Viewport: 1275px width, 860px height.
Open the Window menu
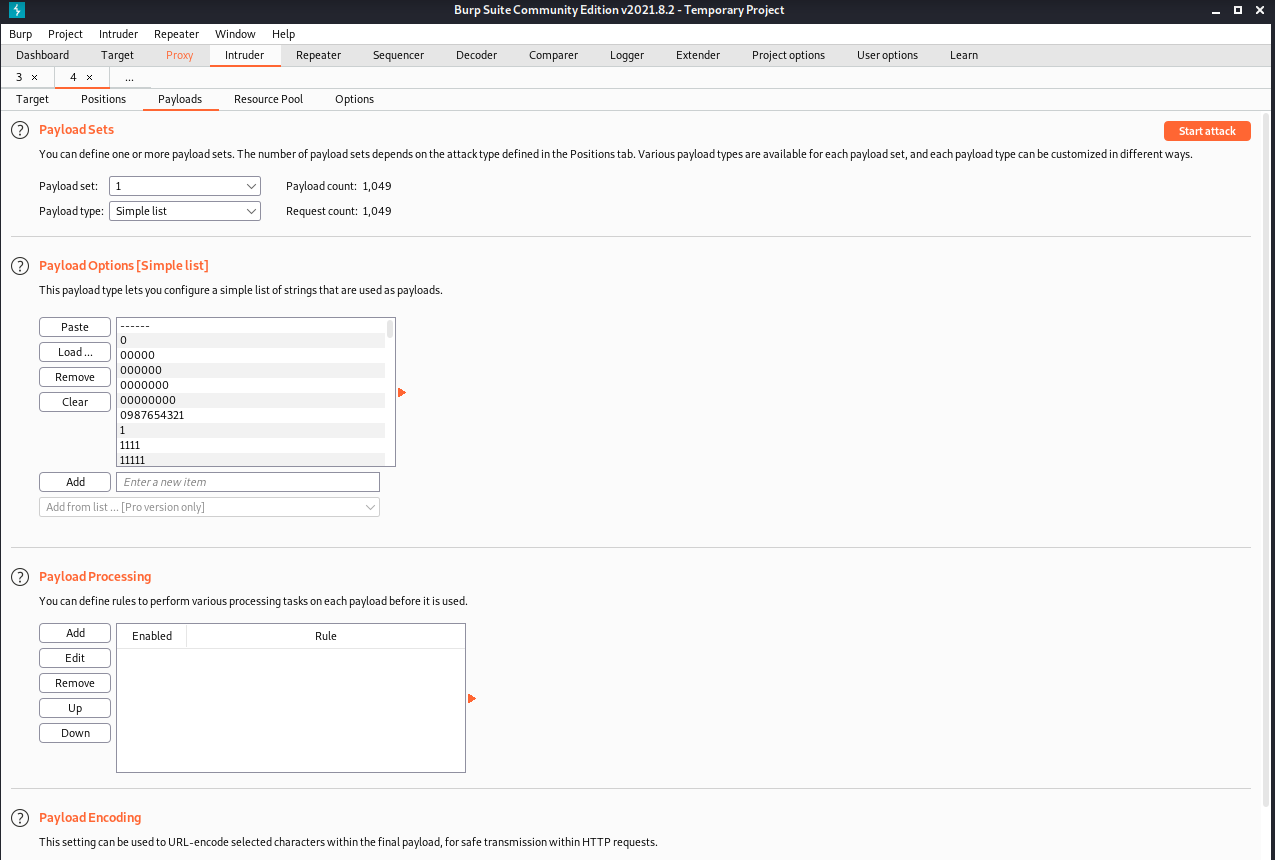(236, 34)
